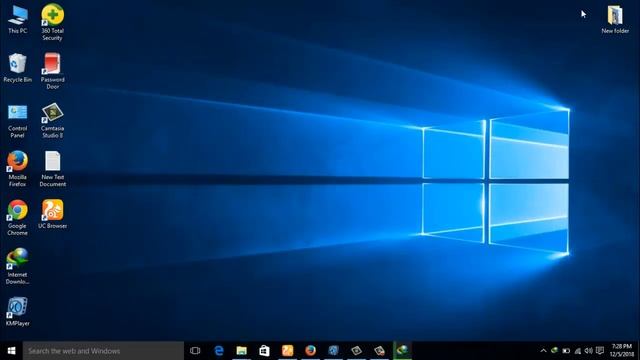
Task: Open This PC desktop icon
Action: coord(18,20)
